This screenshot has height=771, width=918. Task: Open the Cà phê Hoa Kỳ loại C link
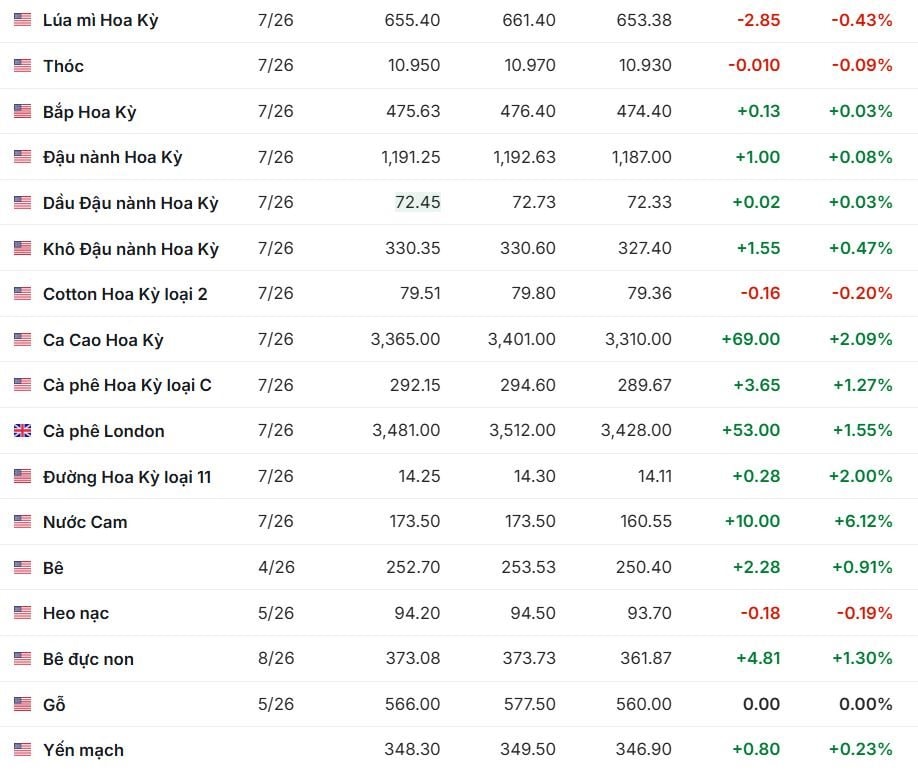tap(127, 385)
